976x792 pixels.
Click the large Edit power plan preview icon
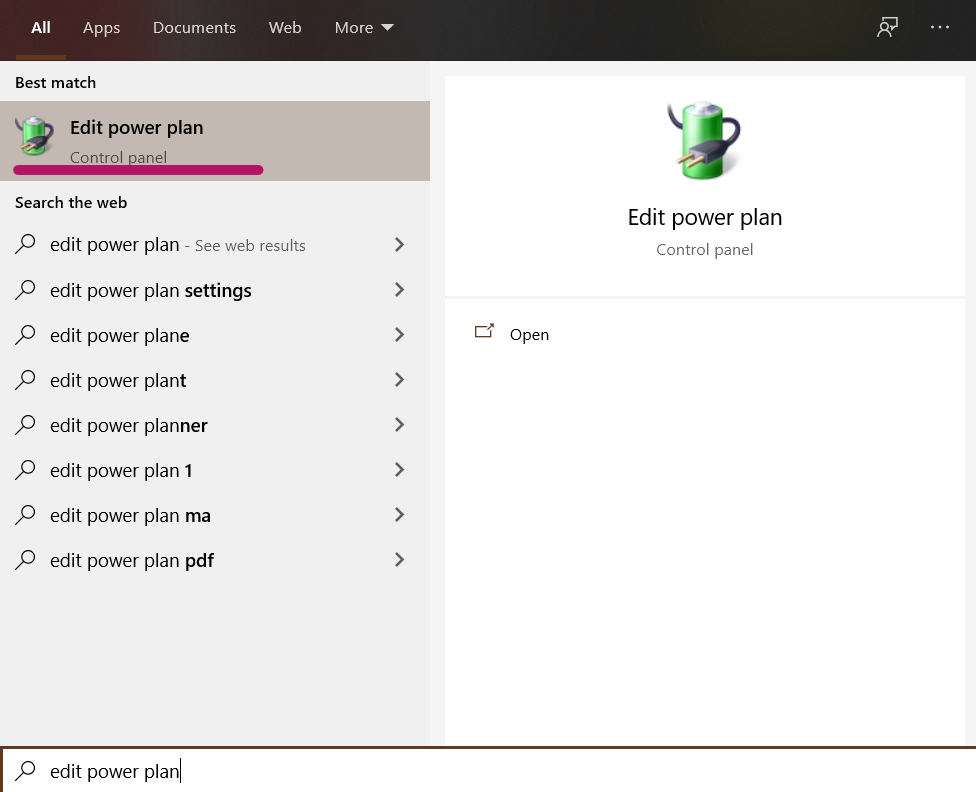click(x=704, y=140)
